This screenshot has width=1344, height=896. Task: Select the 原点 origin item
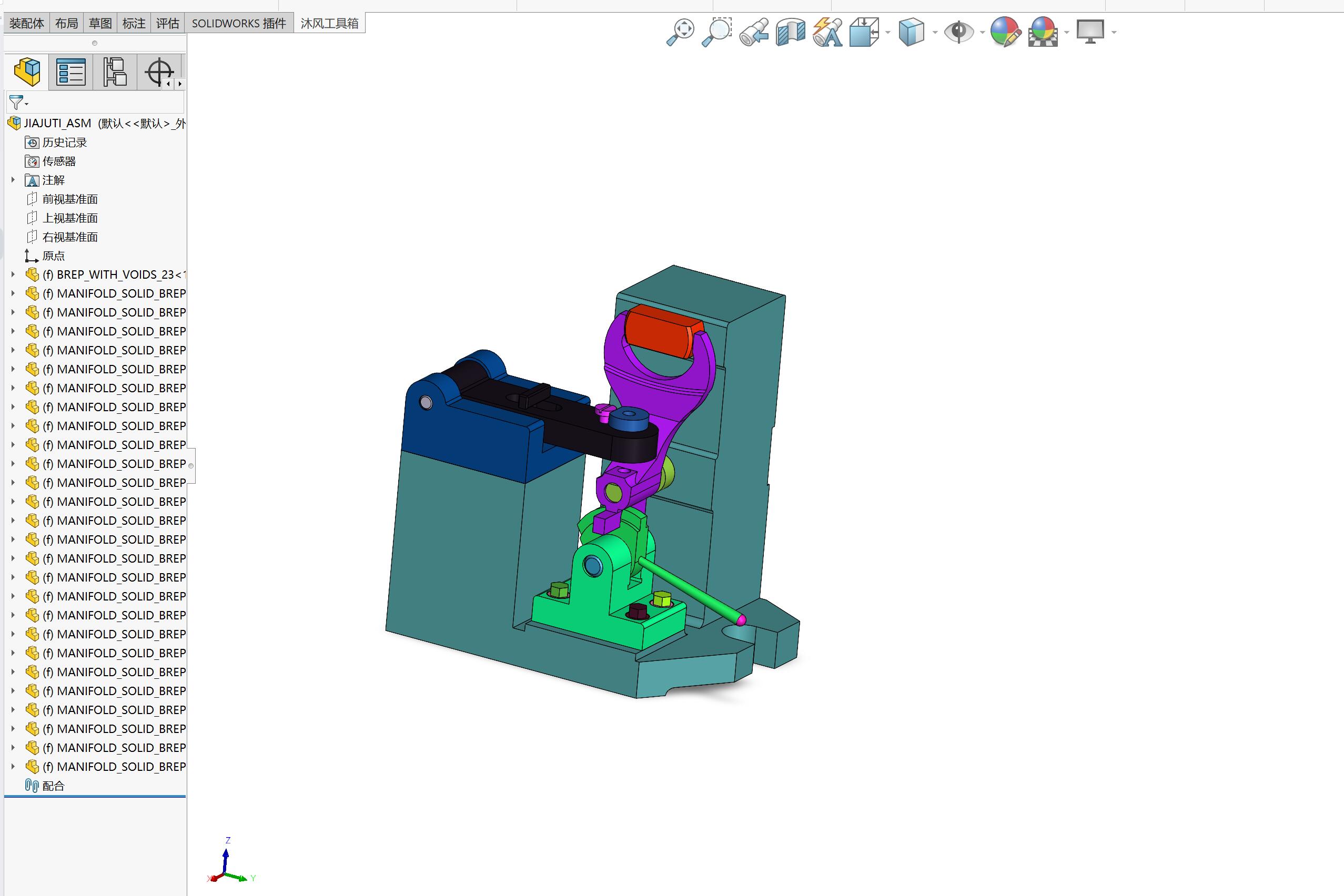(x=45, y=256)
